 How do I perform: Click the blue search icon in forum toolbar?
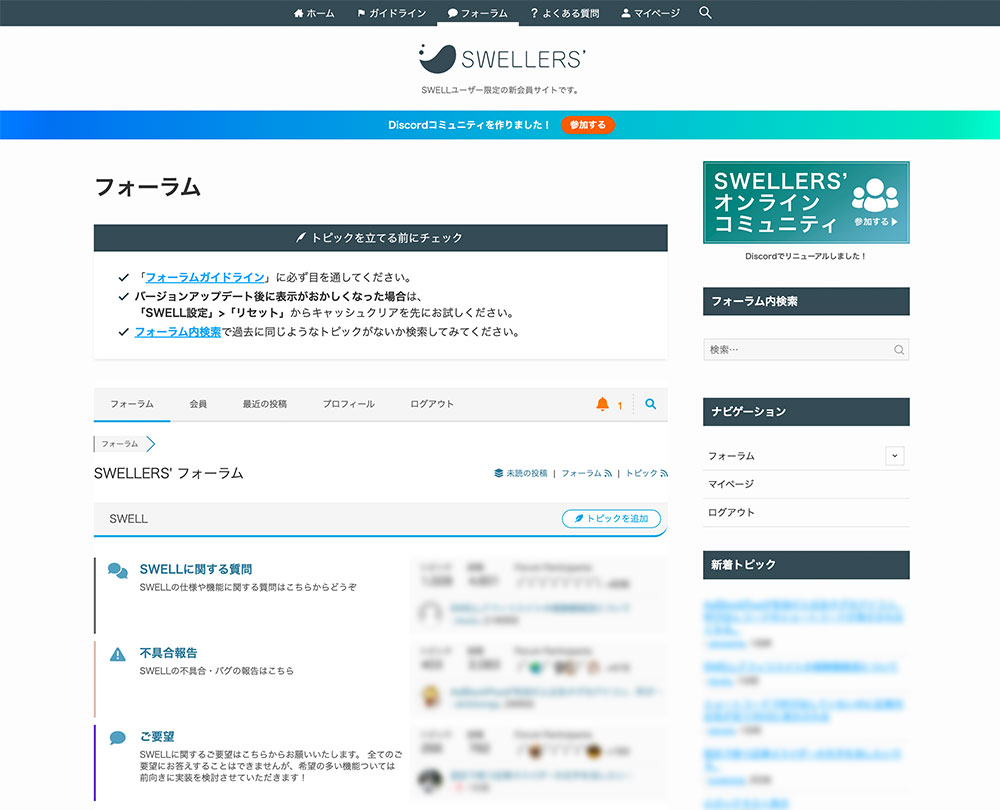tap(651, 404)
